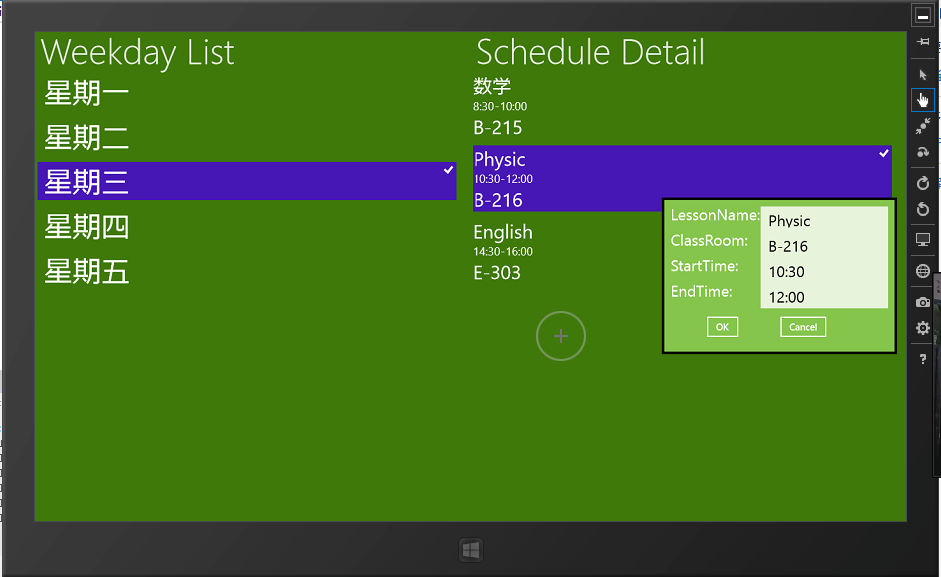Click the E-303 classroom text

(x=497, y=273)
